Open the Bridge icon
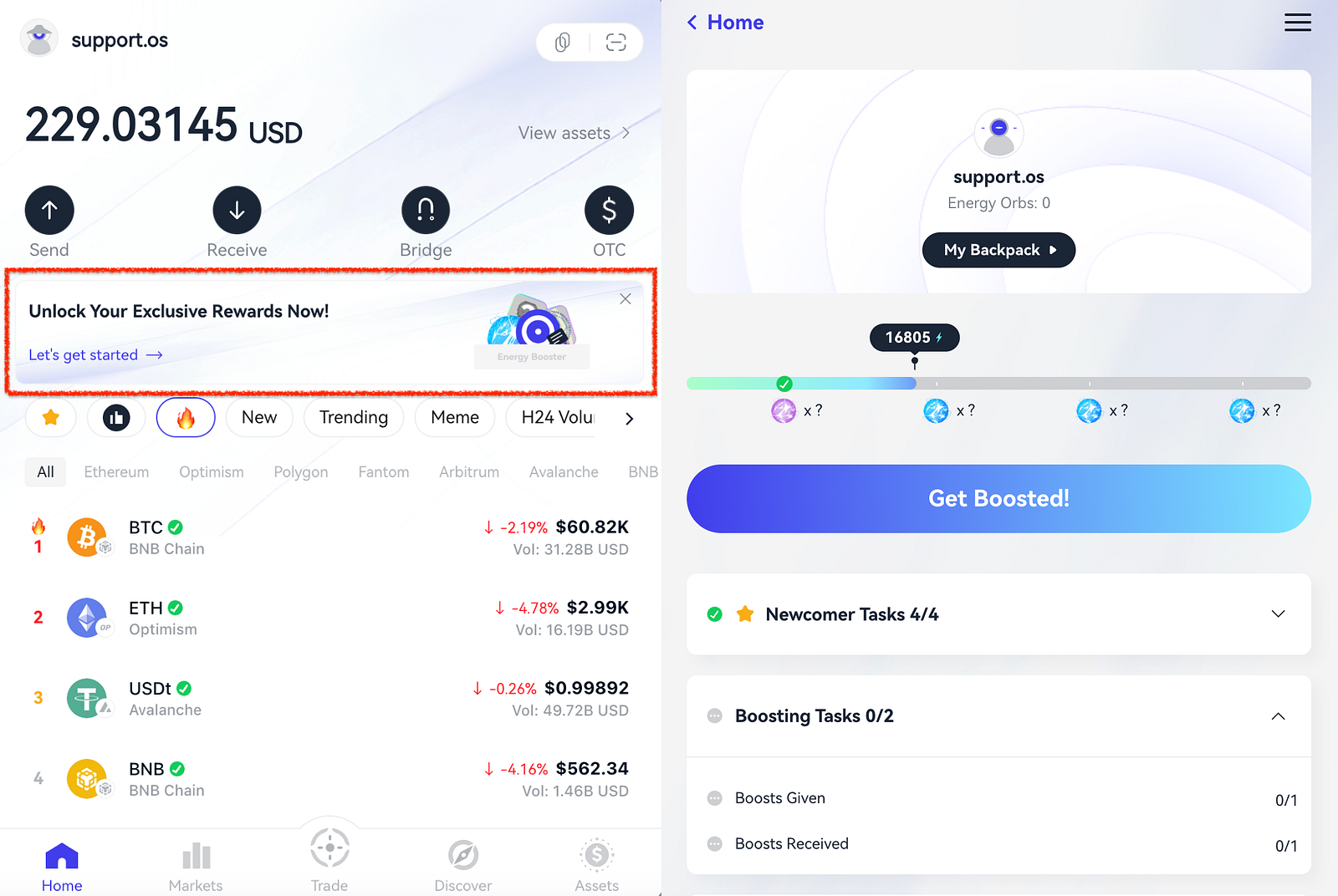The width and height of the screenshot is (1338, 896). point(426,210)
